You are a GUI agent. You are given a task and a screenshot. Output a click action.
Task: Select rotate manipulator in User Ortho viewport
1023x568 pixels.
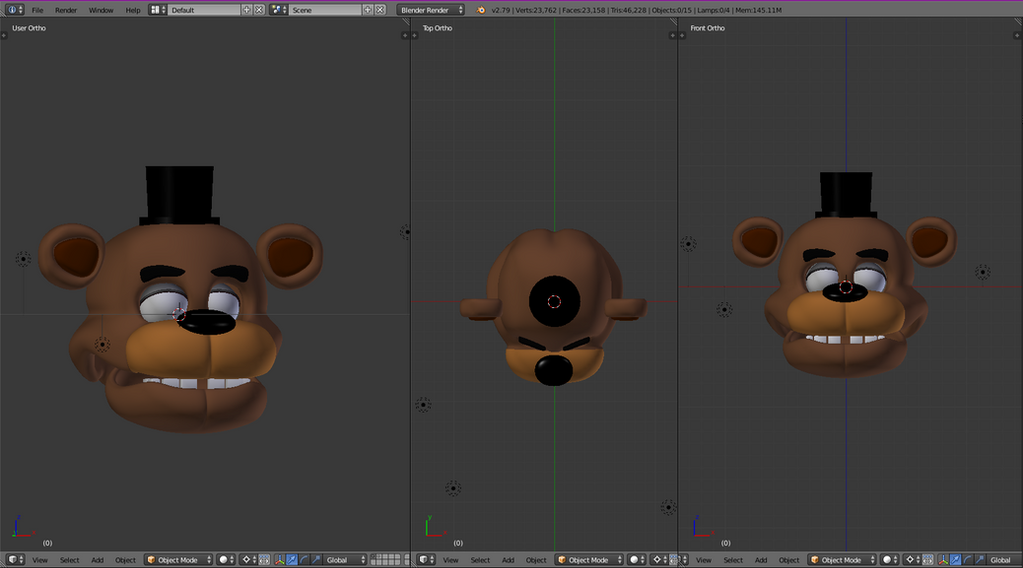click(304, 560)
